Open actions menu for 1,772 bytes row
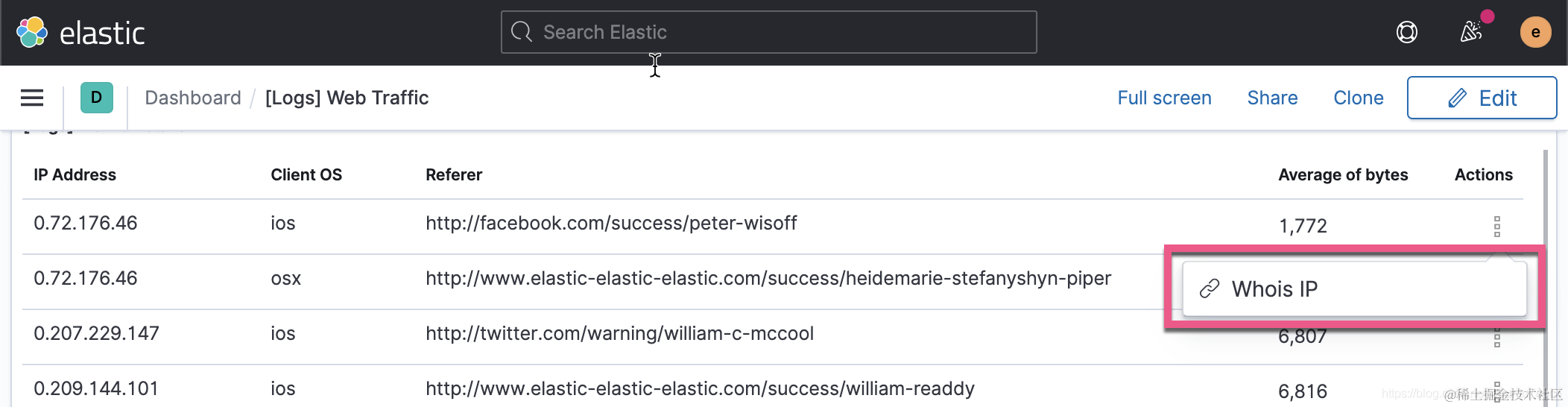The height and width of the screenshot is (407, 1568). 1496,226
